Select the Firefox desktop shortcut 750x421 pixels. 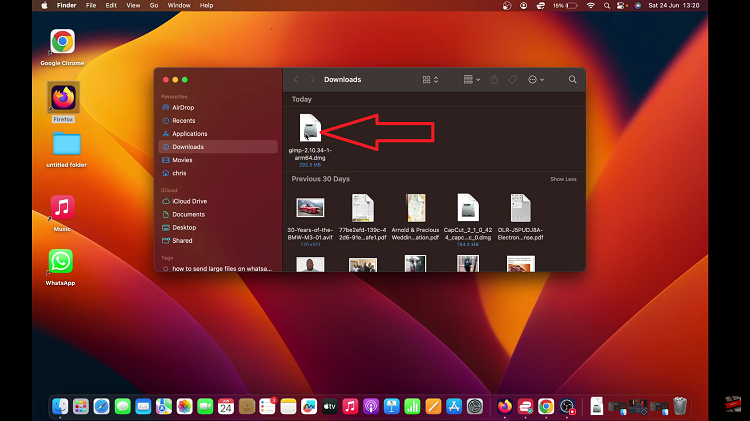click(63, 97)
